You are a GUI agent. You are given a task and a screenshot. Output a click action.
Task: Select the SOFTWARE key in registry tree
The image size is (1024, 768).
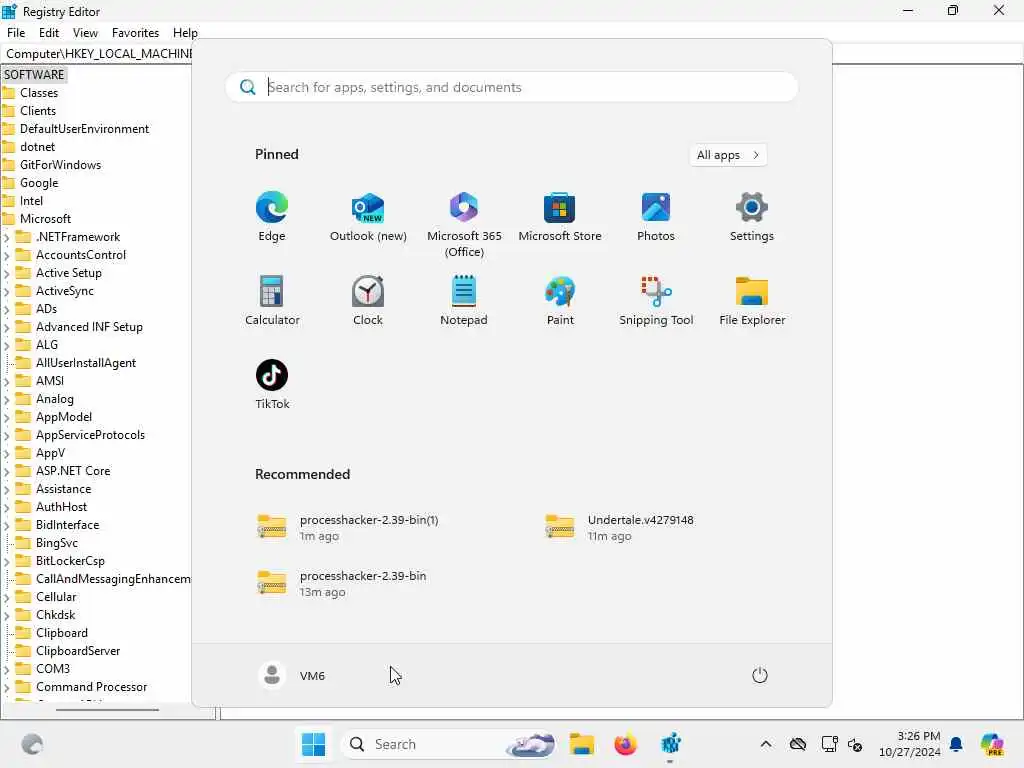tap(34, 74)
